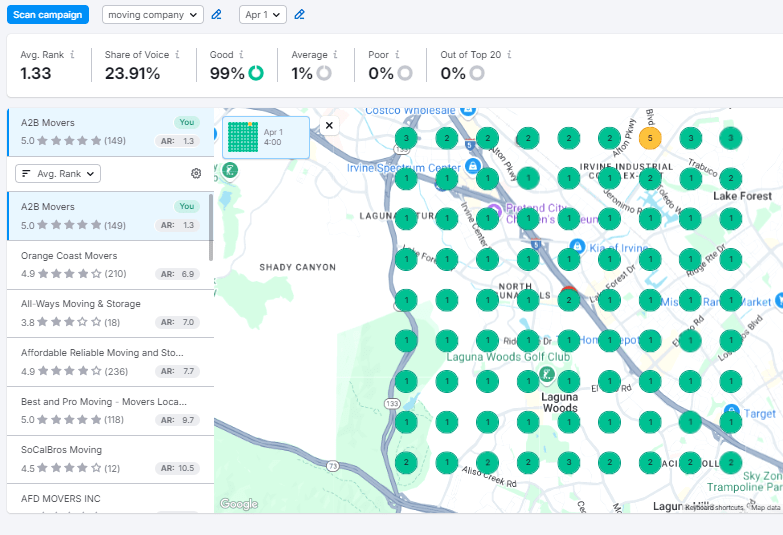Select AFD MOVERS INC competitor
Viewport: 783px width, 535px height.
[110, 499]
